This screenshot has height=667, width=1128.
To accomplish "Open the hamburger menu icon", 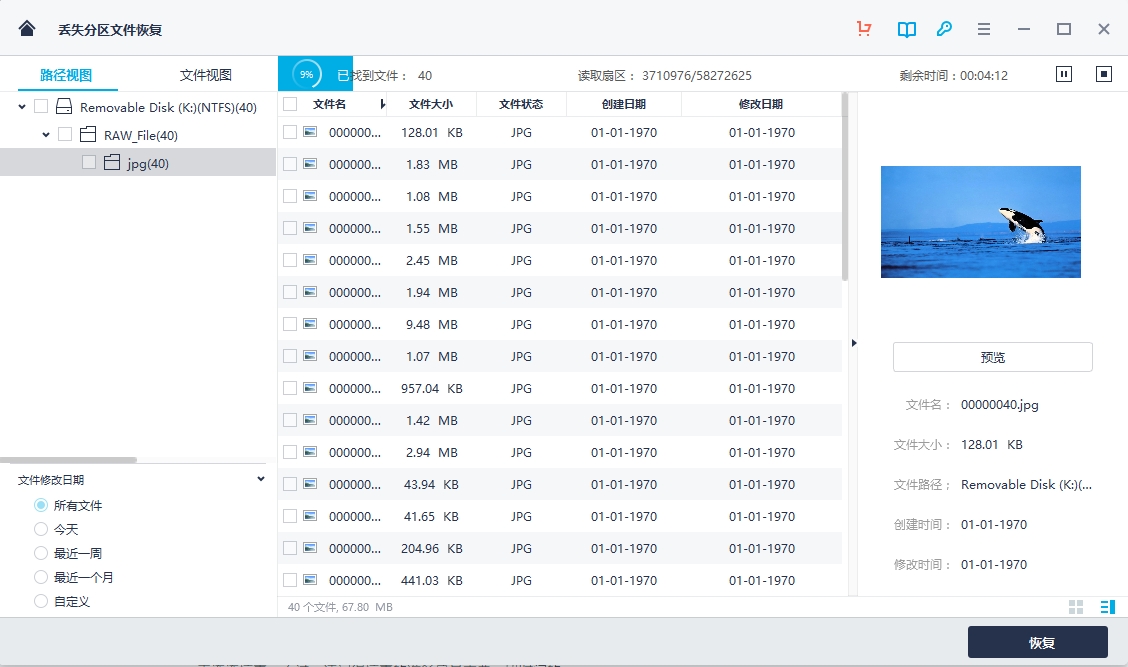I will click(x=984, y=29).
